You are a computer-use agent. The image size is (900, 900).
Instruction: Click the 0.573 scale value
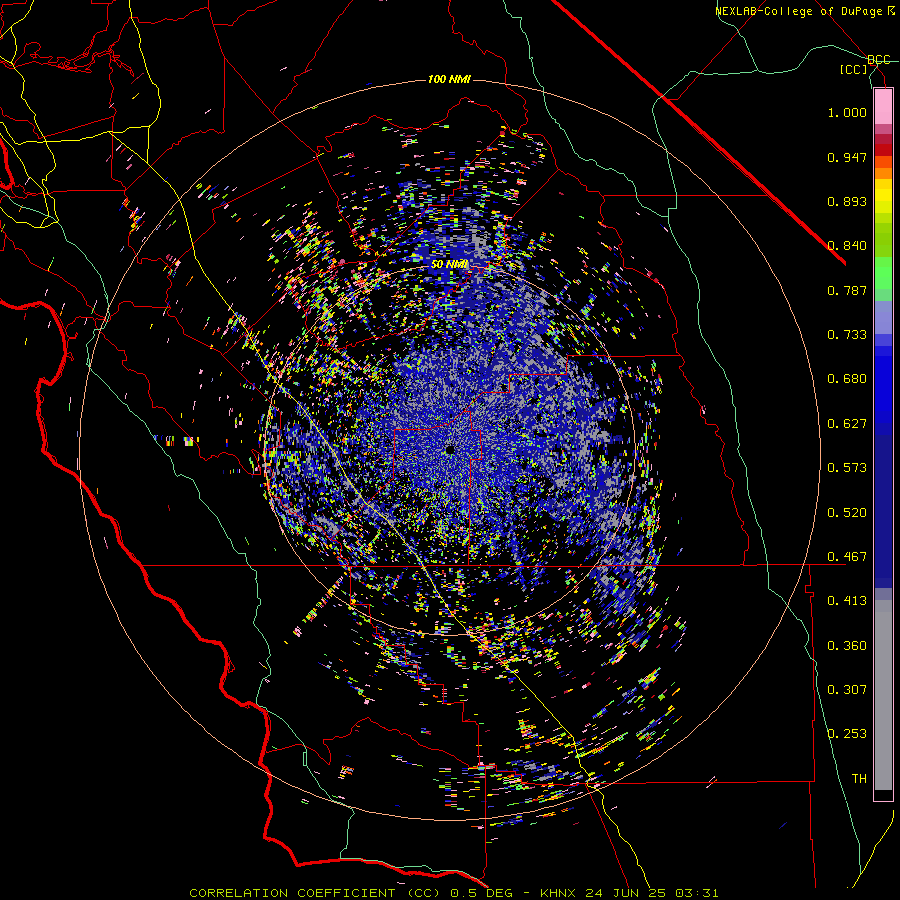[847, 468]
